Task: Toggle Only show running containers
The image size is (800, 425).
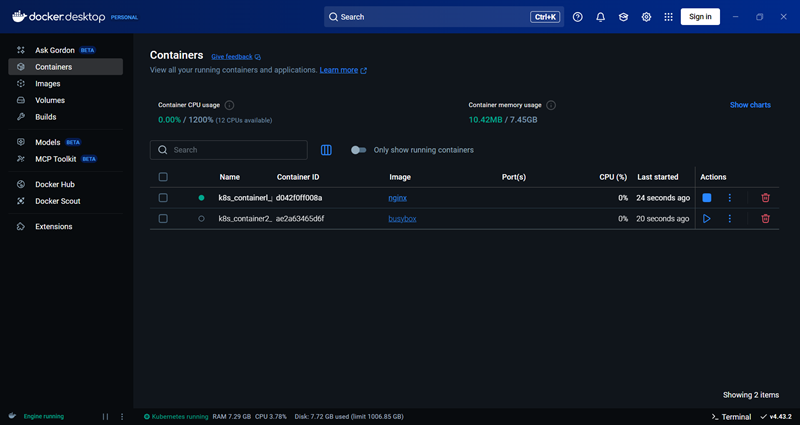Action: pyautogui.click(x=359, y=150)
